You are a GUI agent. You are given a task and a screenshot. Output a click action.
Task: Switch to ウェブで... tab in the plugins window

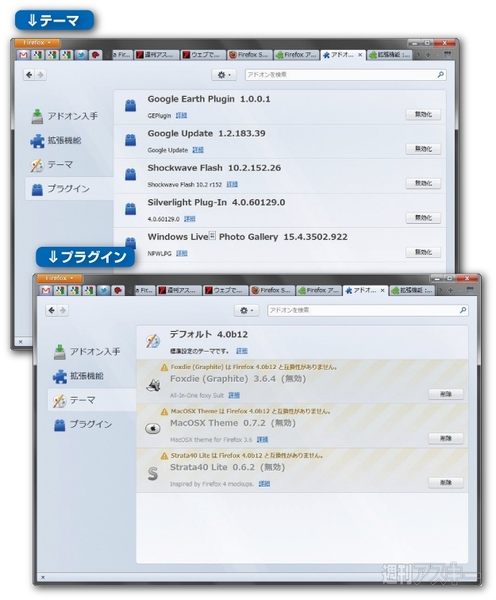click(203, 55)
